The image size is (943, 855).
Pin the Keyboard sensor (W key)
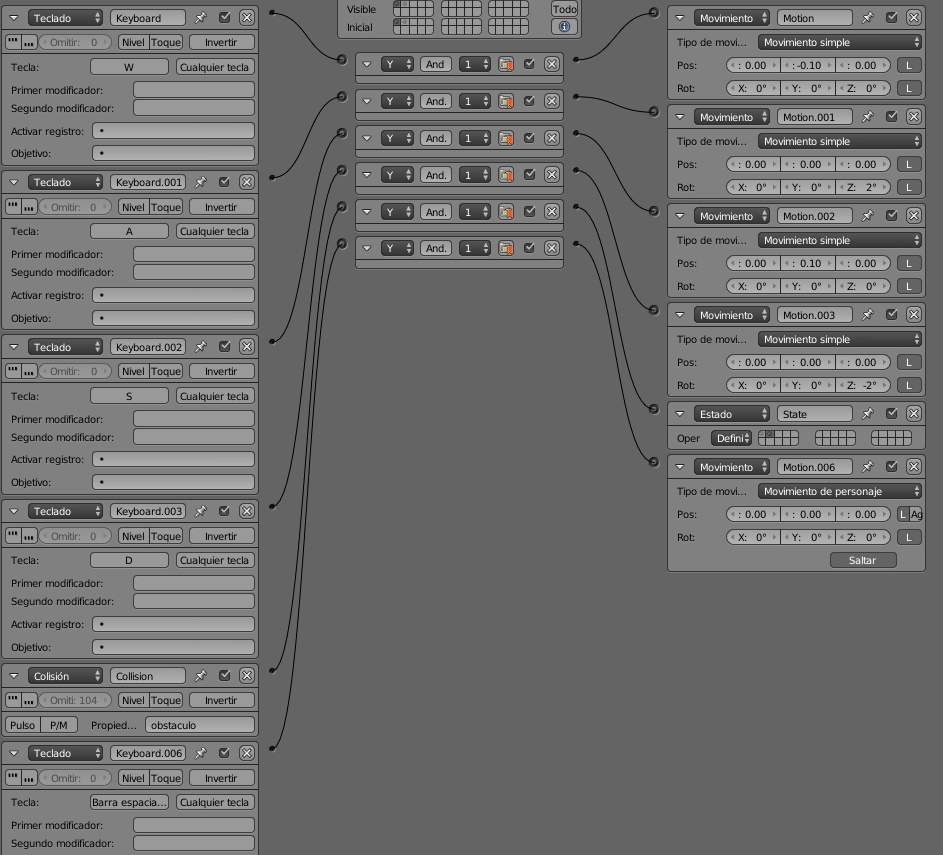tap(201, 18)
